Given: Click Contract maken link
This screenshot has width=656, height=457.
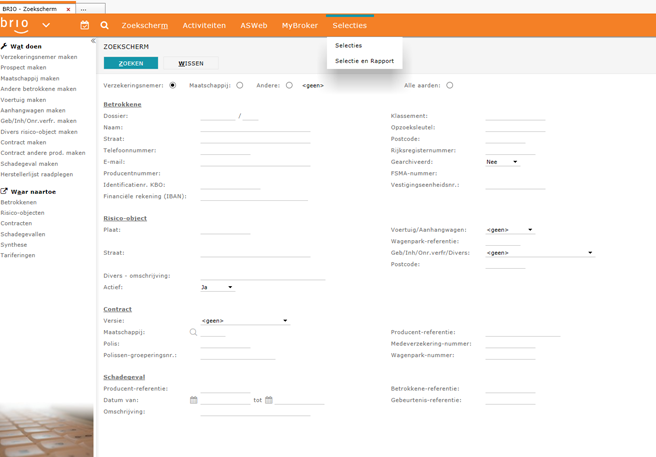Looking at the screenshot, I should click(x=23, y=142).
